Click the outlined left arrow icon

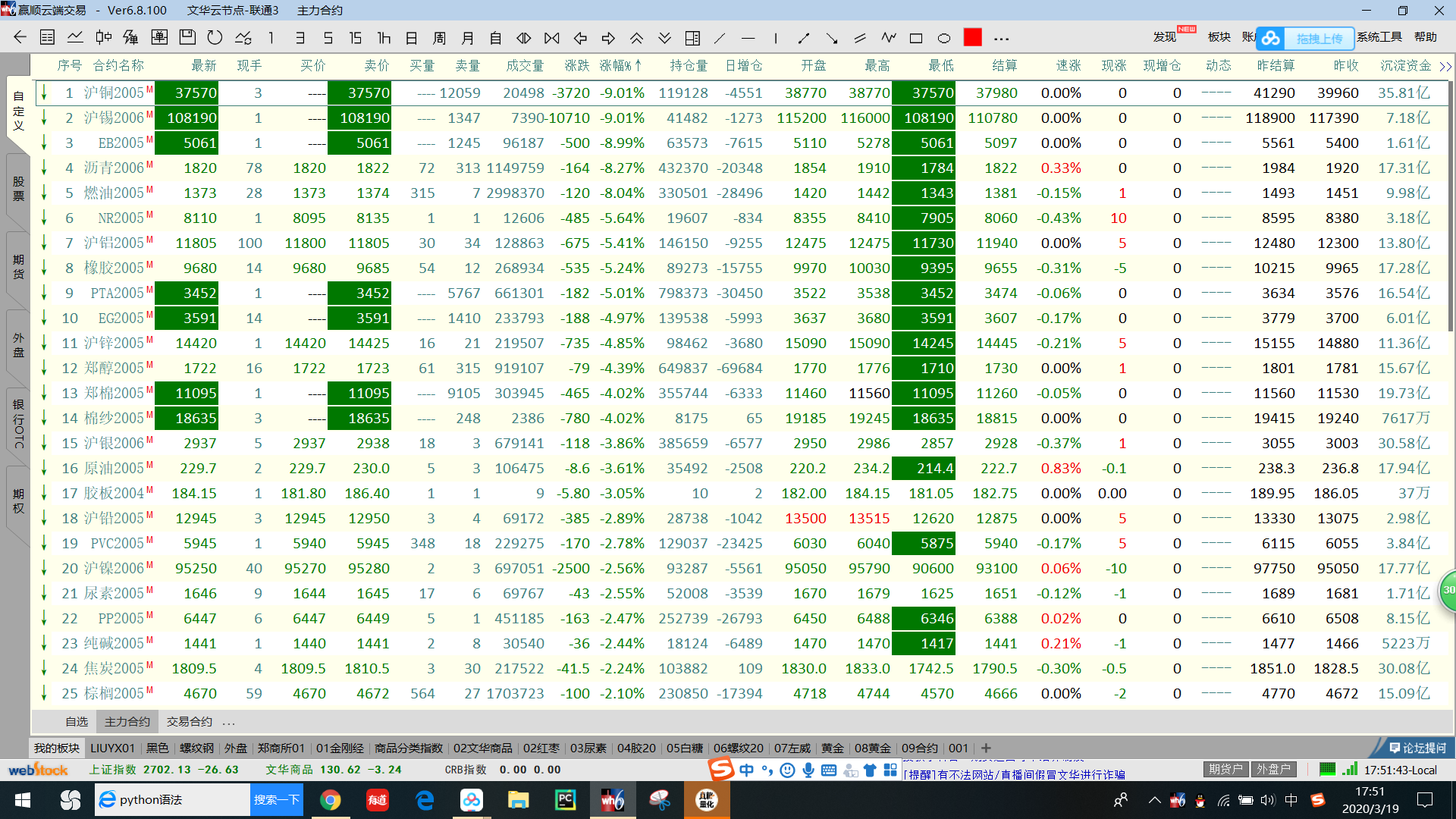[x=581, y=37]
